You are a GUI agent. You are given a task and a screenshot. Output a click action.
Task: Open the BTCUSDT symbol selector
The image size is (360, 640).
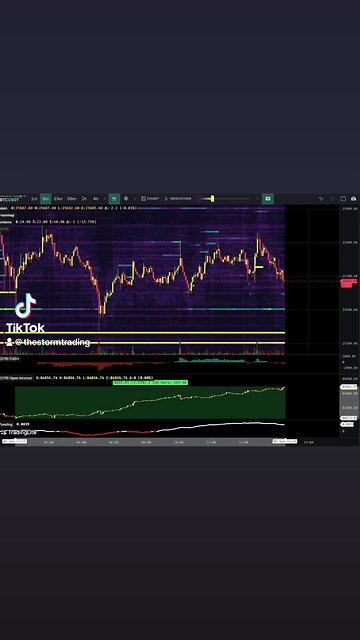pos(11,199)
